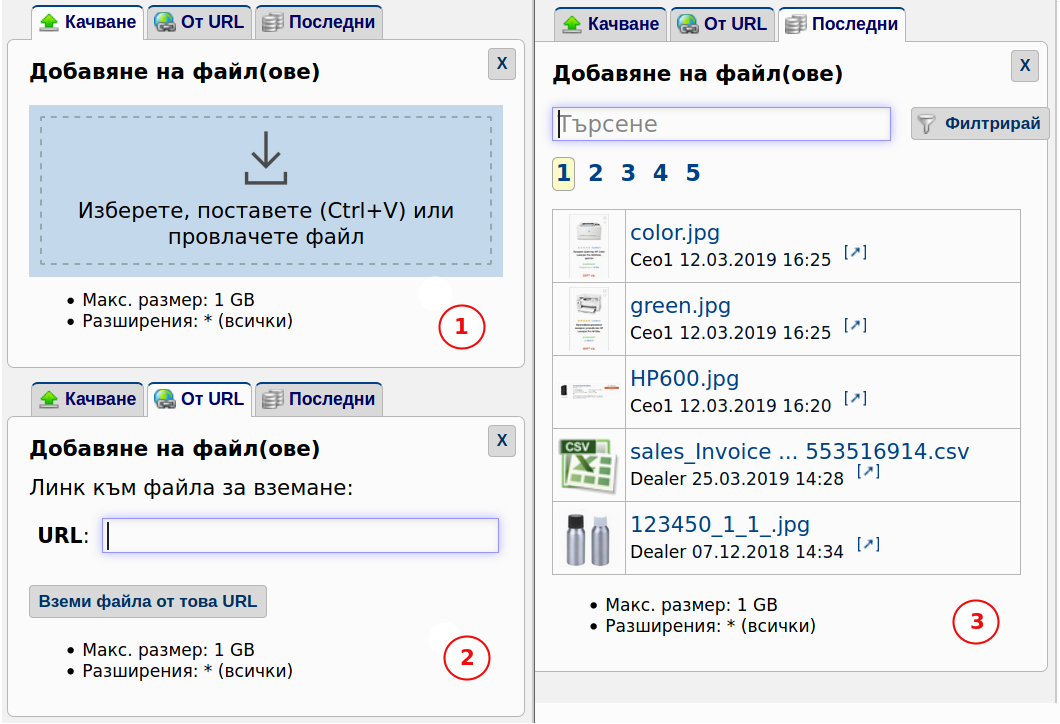Click the HP600.jpg thumbnail
The image size is (1060, 724).
589,391
